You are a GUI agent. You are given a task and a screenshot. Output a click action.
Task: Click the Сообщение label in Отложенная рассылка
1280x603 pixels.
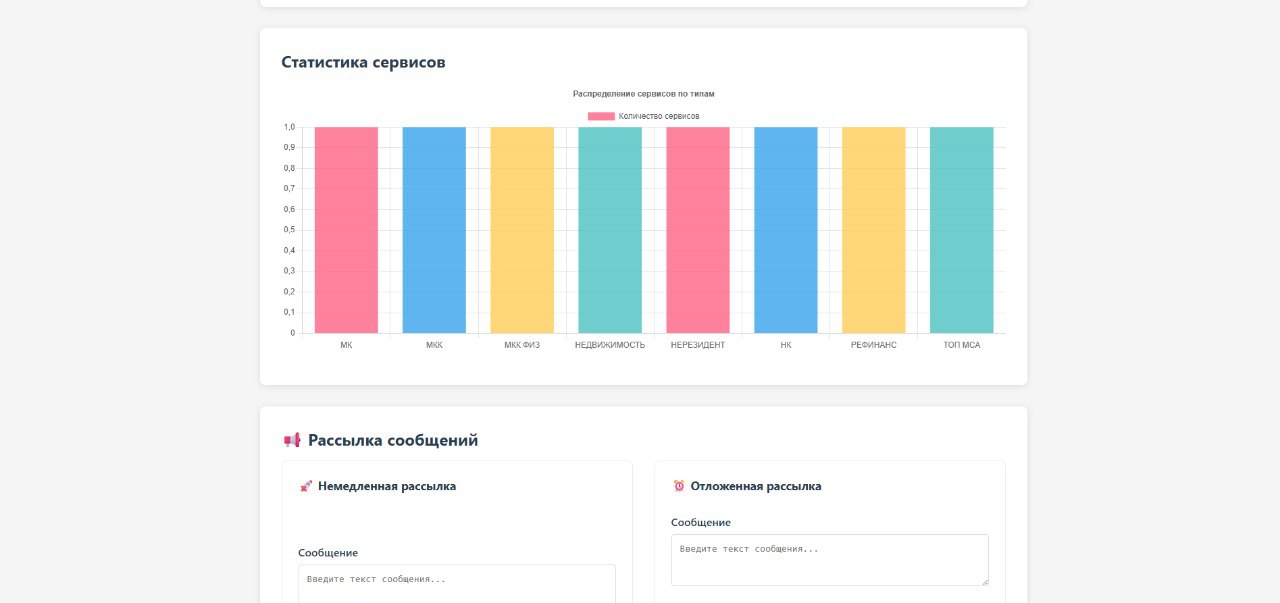pyautogui.click(x=701, y=522)
